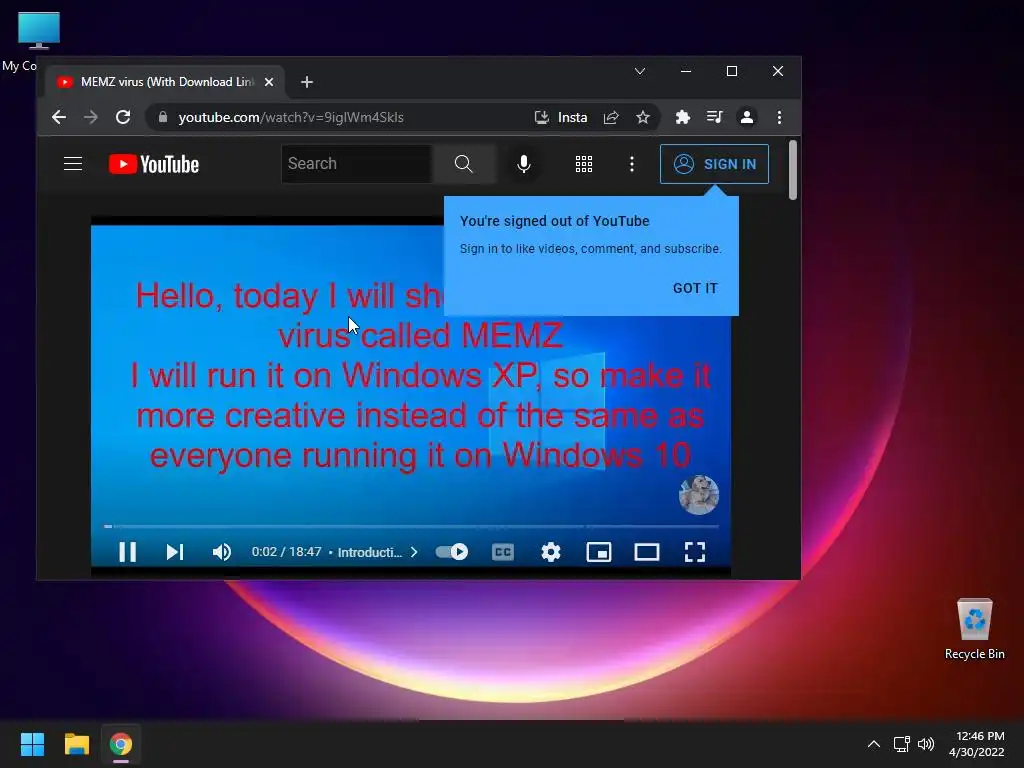Image resolution: width=1024 pixels, height=768 pixels.
Task: Open the network tray icon
Action: click(902, 744)
